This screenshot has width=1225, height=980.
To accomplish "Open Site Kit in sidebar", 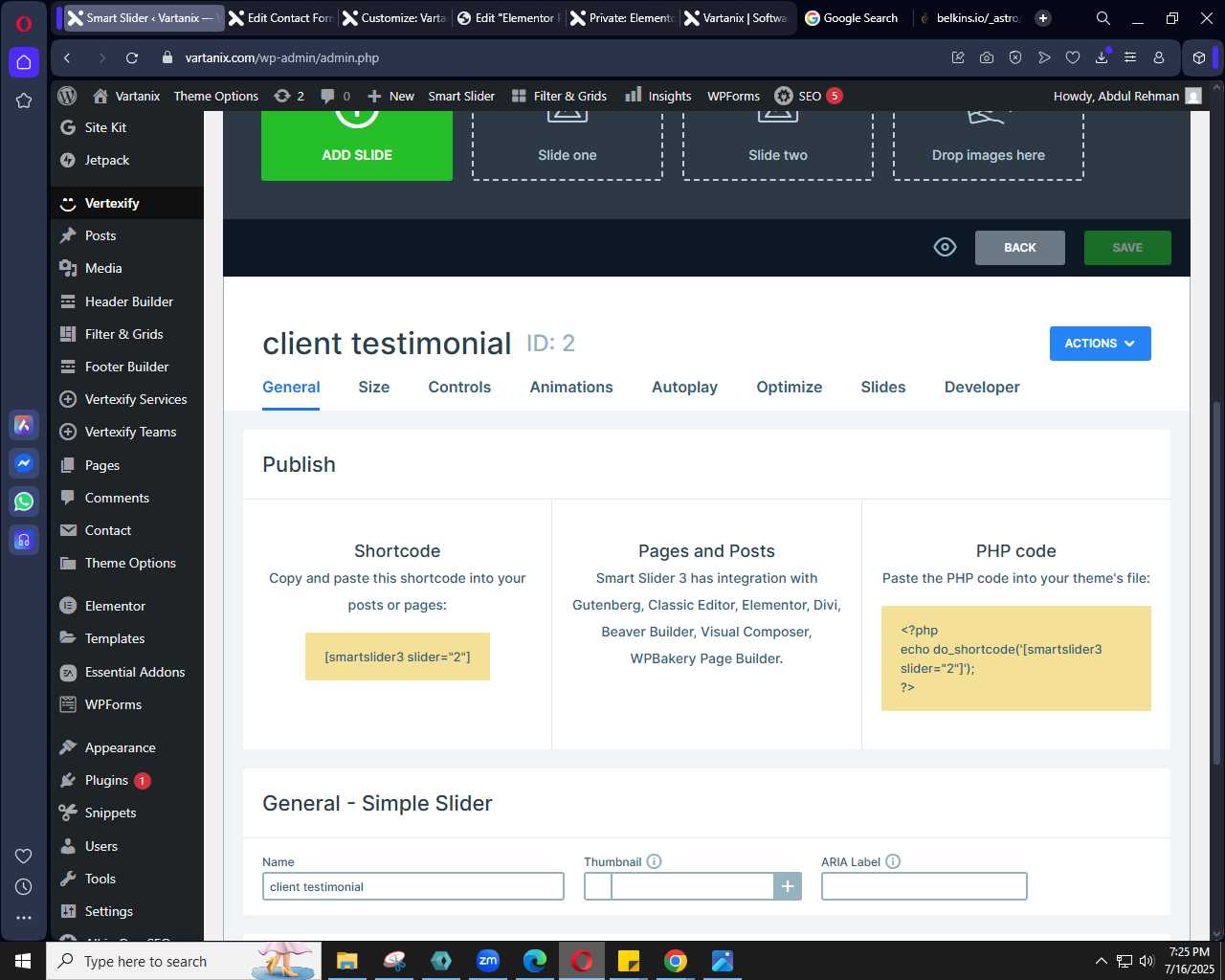I will coord(126,127).
